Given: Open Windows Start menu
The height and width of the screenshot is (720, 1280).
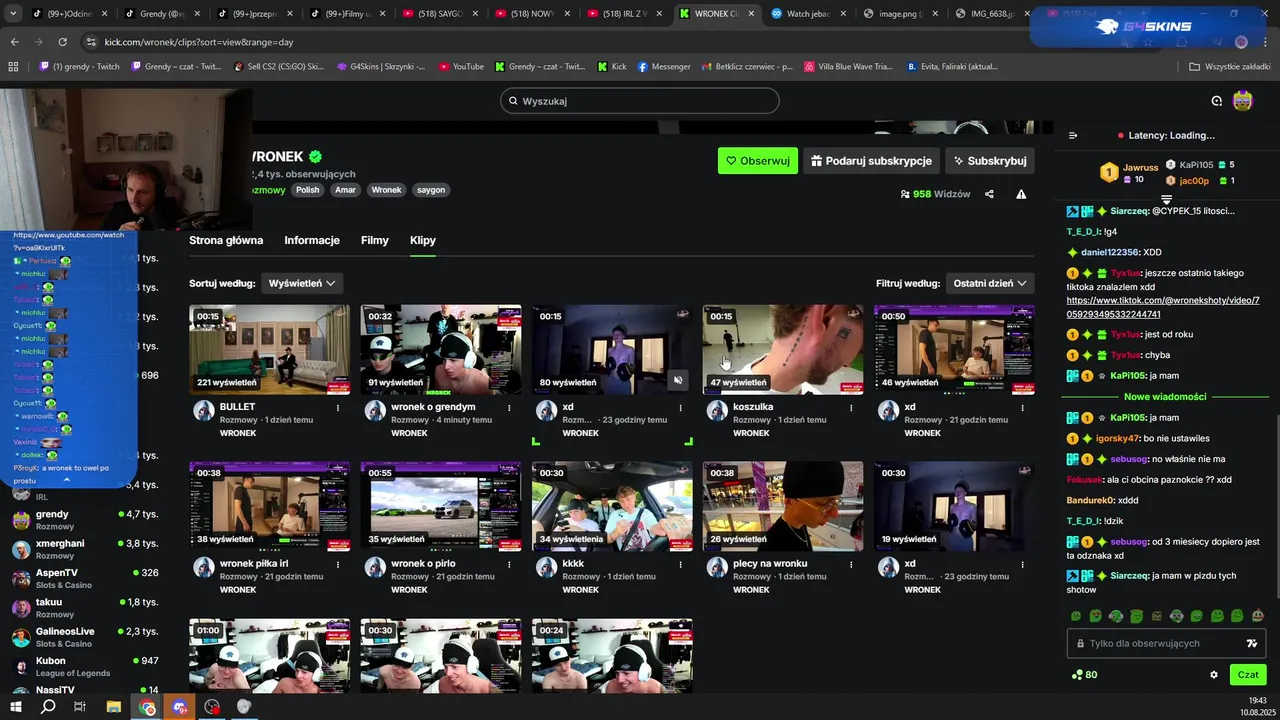Looking at the screenshot, I should pyautogui.click(x=17, y=707).
